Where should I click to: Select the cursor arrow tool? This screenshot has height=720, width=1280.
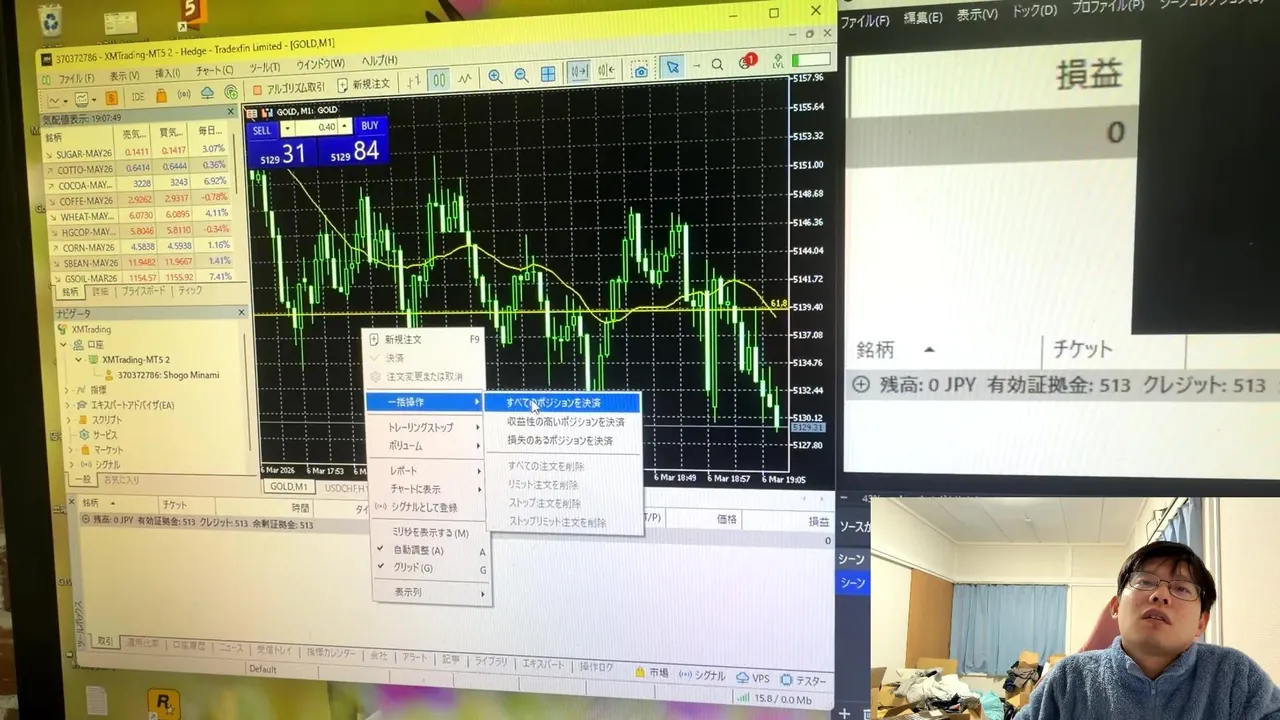pos(673,68)
